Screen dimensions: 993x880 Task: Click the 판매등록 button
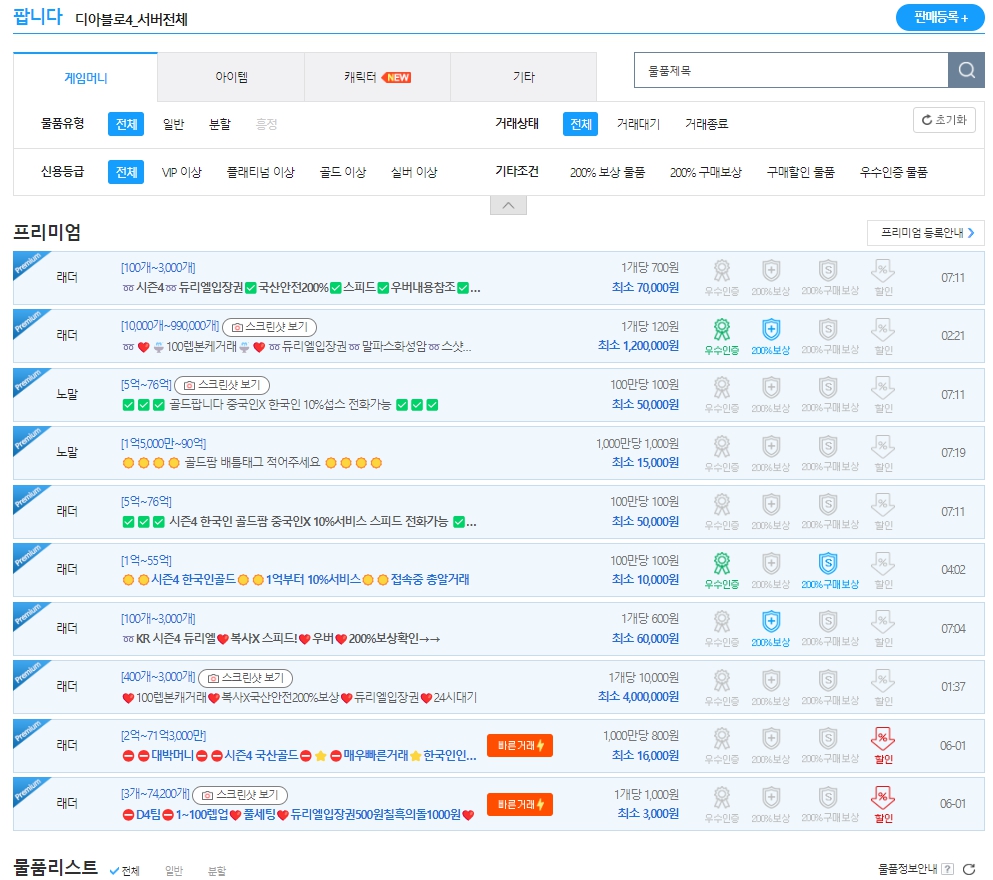pos(938,17)
